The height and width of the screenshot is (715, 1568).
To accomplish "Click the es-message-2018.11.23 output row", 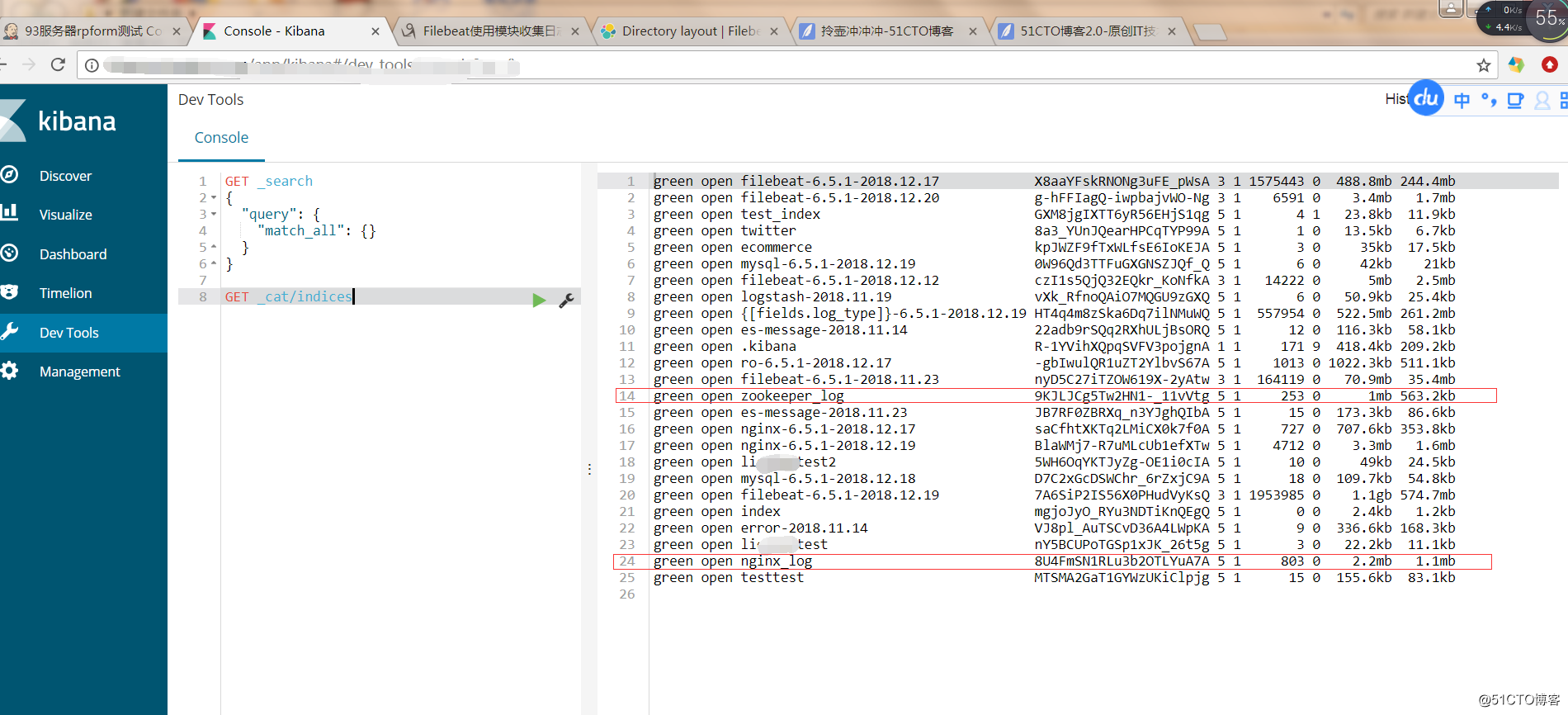I will (x=1054, y=413).
